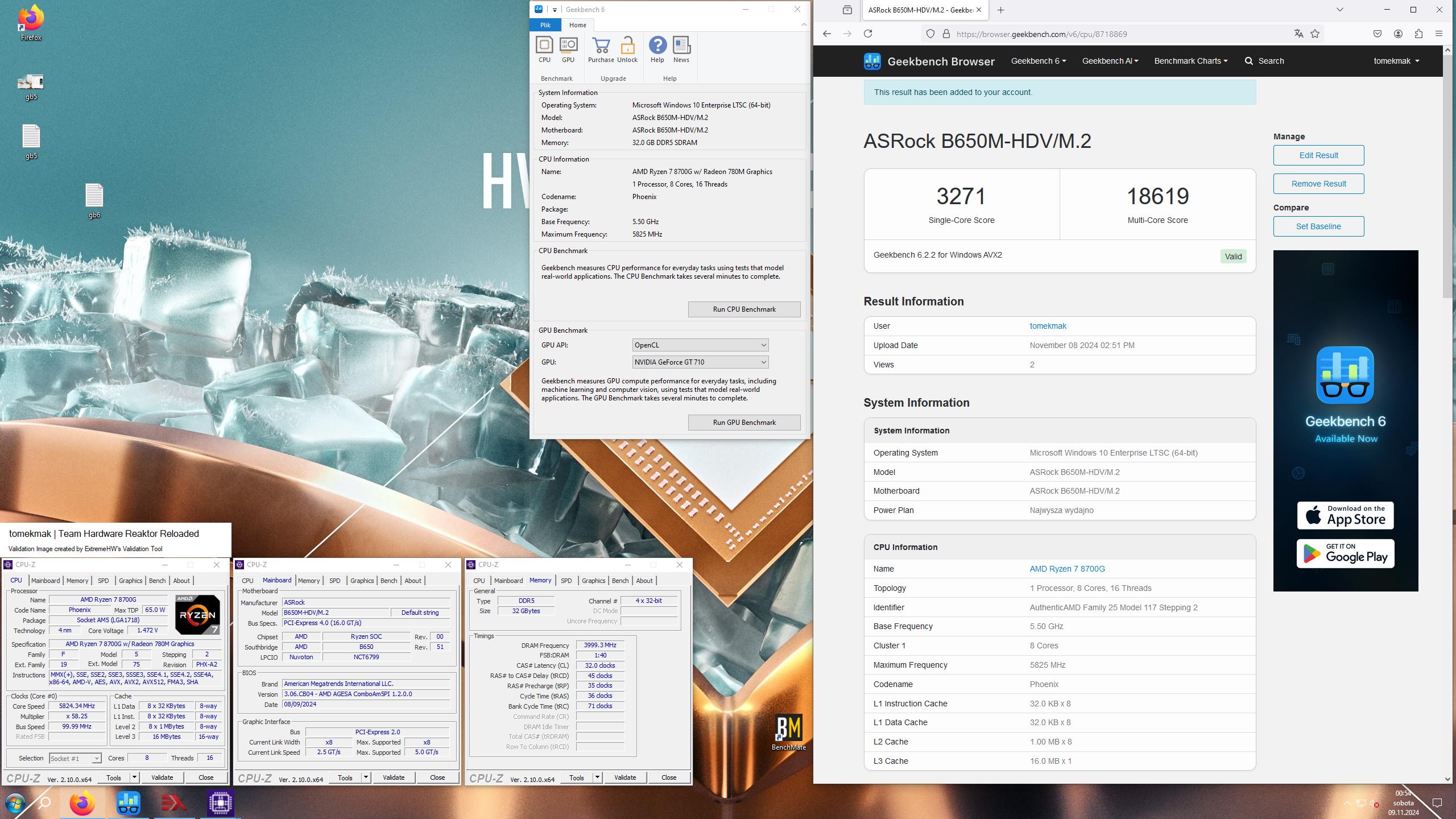Viewport: 1456px width, 819px height.
Task: Click Get it on Google Play badge
Action: click(1345, 553)
